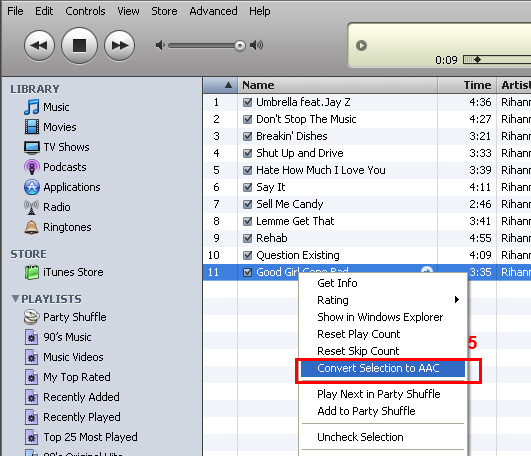Select the Ringtones bell icon
This screenshot has width=531, height=456.
[x=31, y=227]
